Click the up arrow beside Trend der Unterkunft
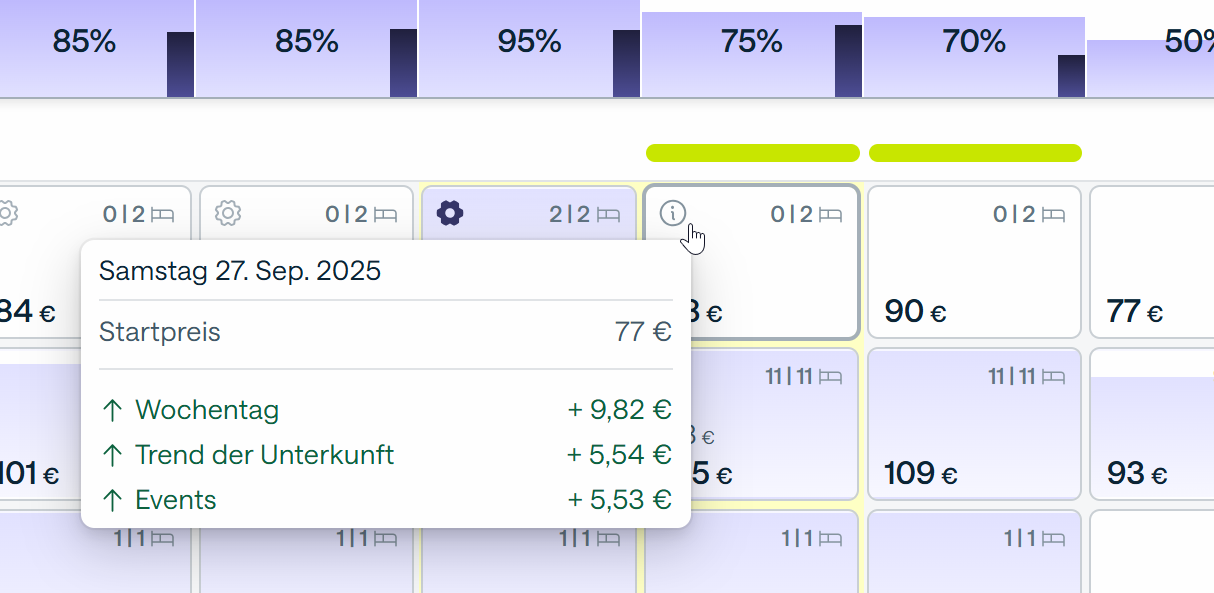Image resolution: width=1214 pixels, height=593 pixels. (x=112, y=455)
